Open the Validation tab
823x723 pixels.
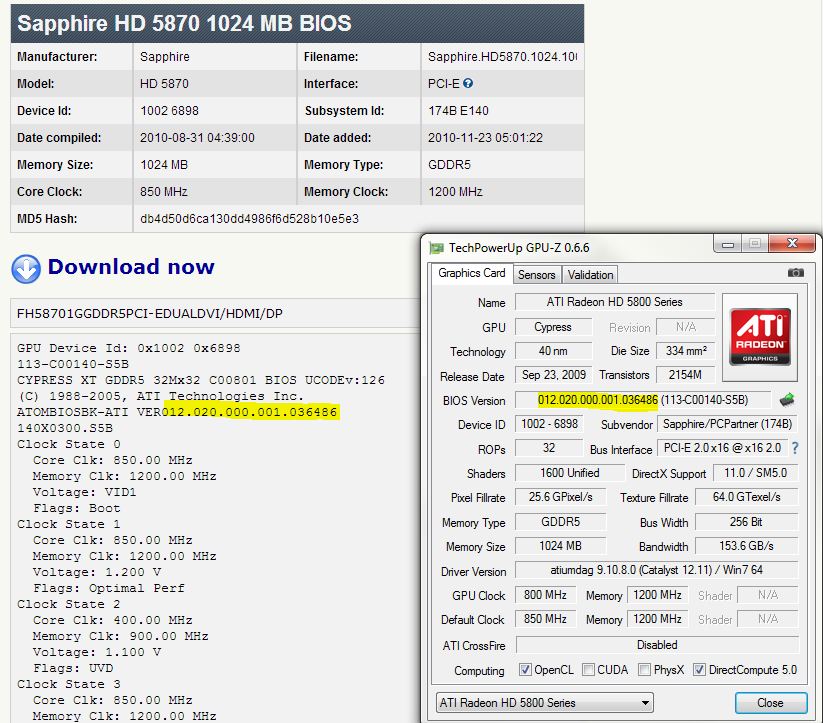tap(590, 275)
